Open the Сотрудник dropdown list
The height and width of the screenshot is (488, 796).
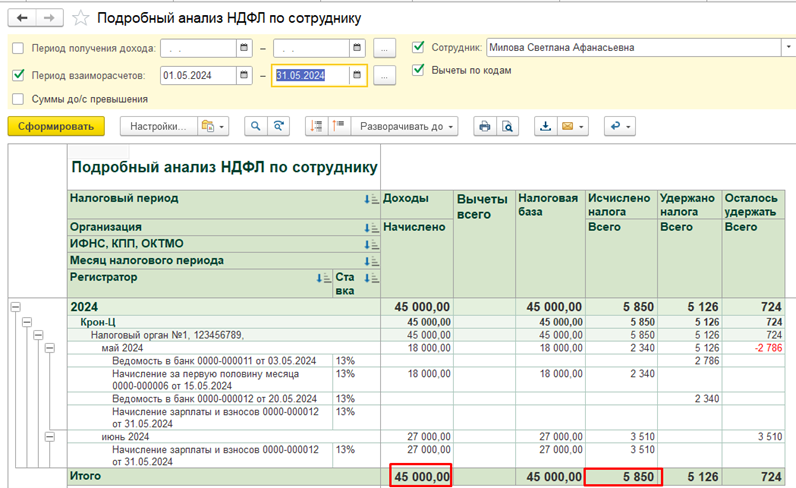[787, 47]
